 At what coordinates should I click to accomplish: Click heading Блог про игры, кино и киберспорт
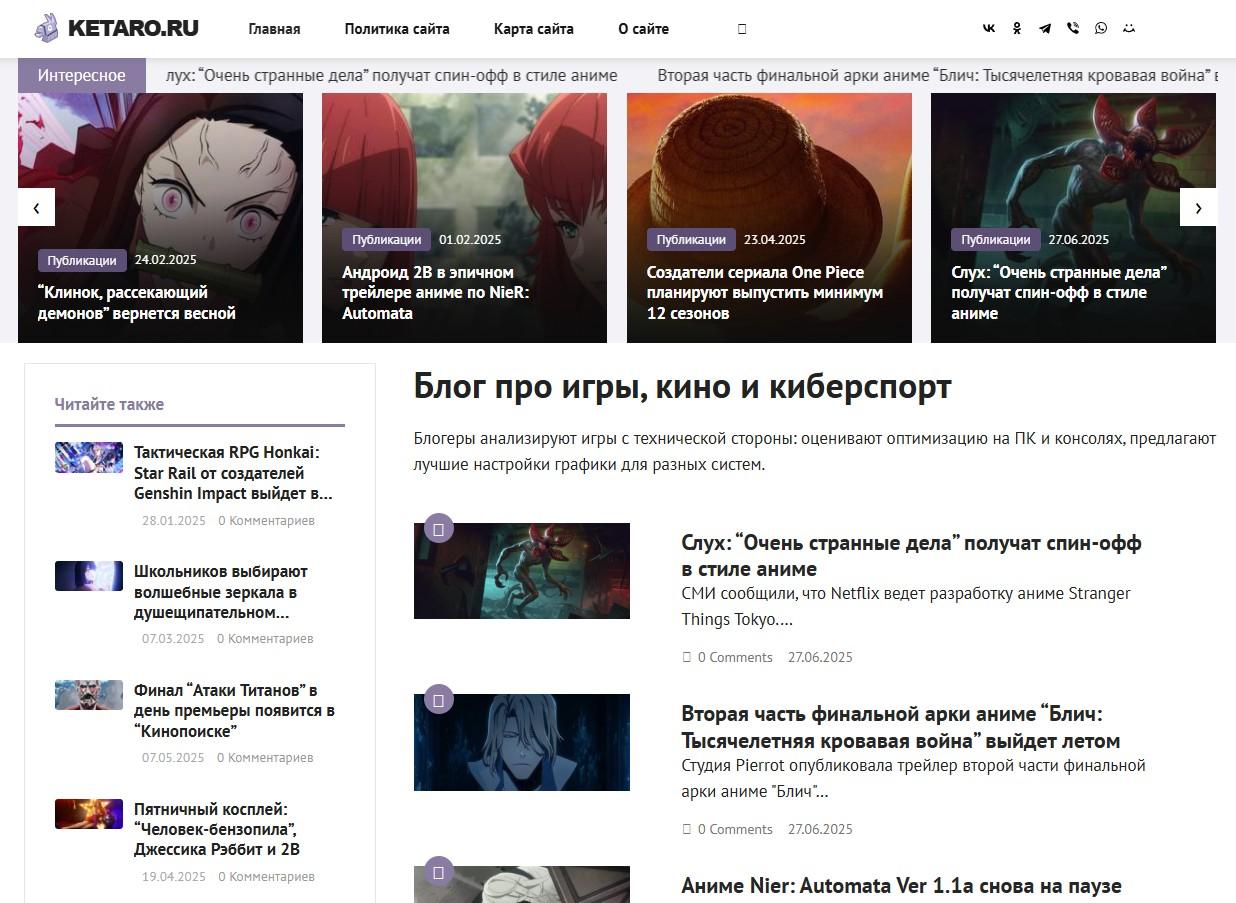coord(683,386)
